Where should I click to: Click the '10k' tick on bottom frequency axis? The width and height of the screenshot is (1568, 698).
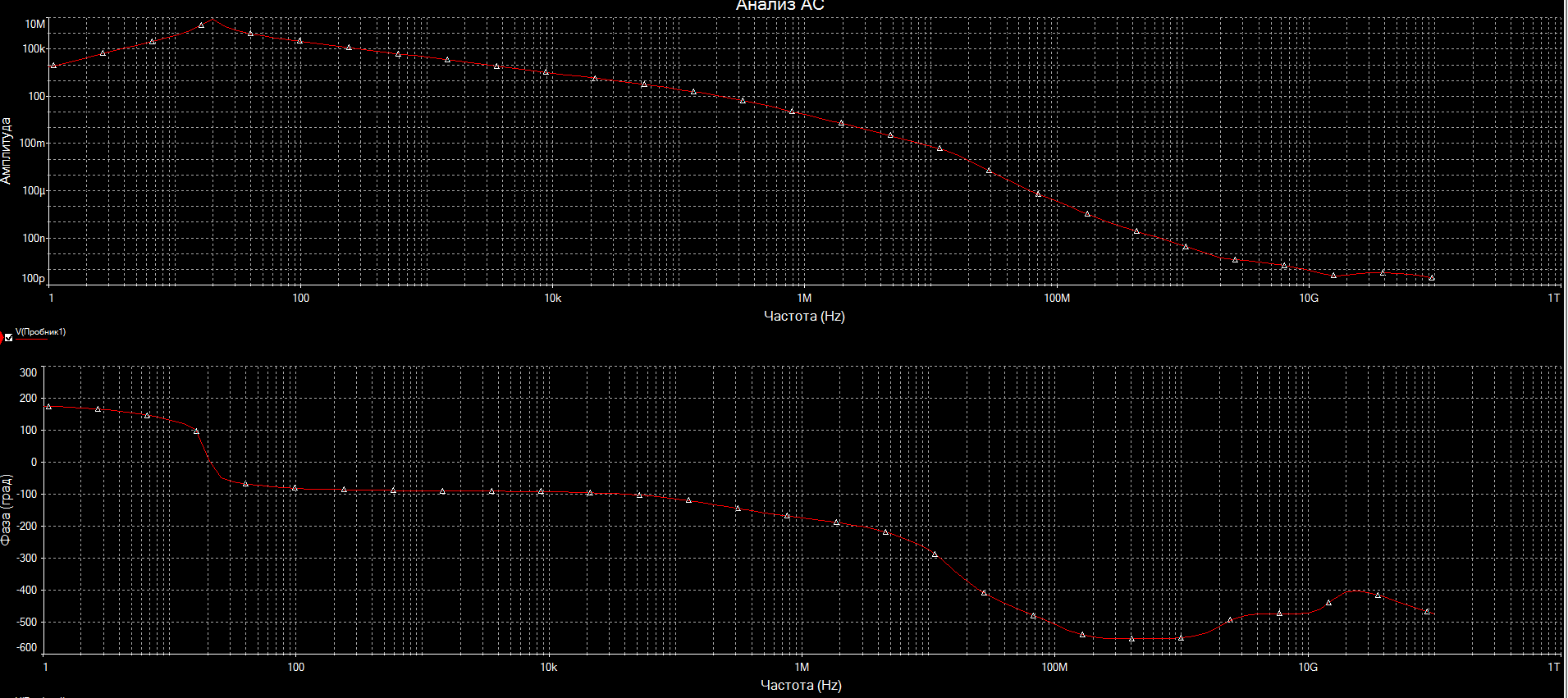[548, 667]
